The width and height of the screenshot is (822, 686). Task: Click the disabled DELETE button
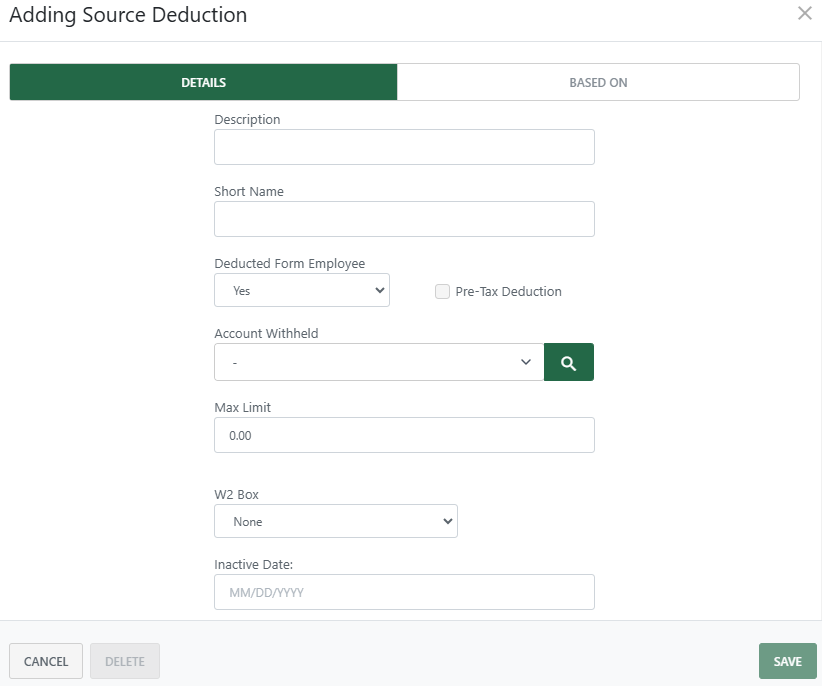pos(124,660)
